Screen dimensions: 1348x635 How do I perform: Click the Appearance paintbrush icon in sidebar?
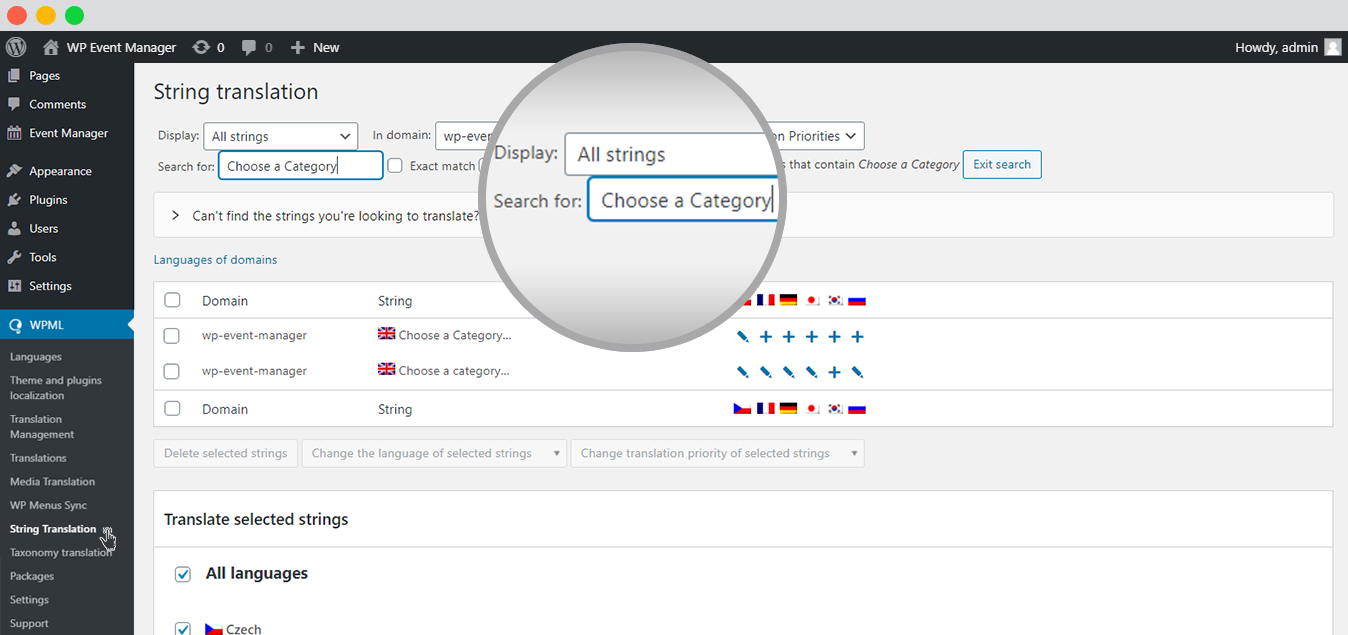click(x=14, y=171)
